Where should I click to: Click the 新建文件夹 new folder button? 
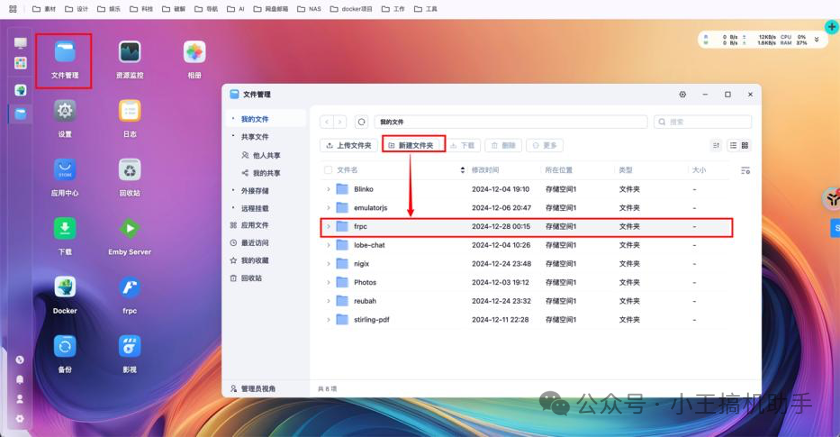click(x=414, y=145)
